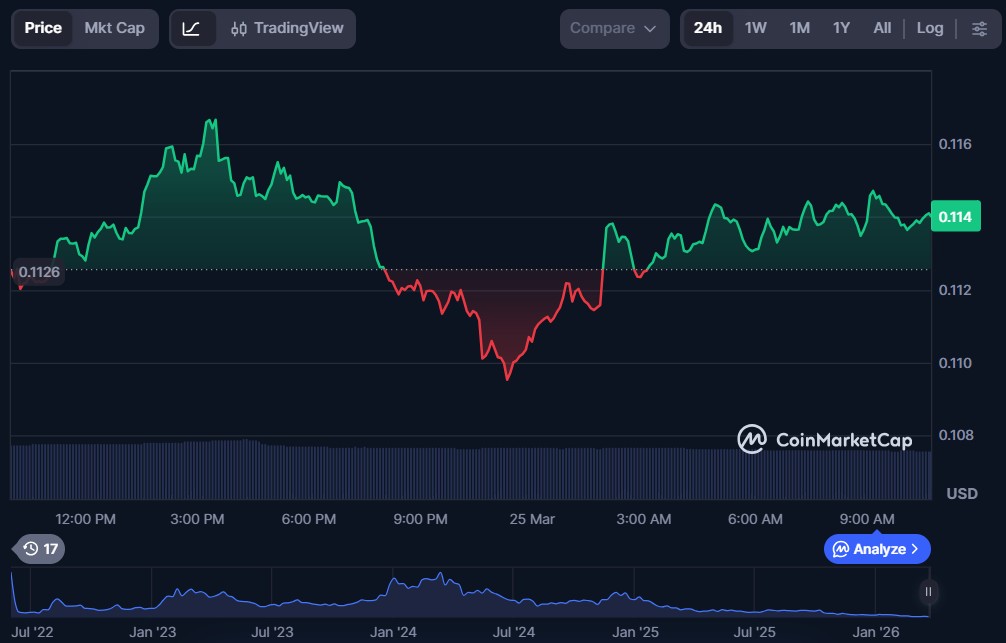This screenshot has height=643, width=1006.
Task: Expand the Analyze chevron button
Action: pyautogui.click(x=877, y=549)
